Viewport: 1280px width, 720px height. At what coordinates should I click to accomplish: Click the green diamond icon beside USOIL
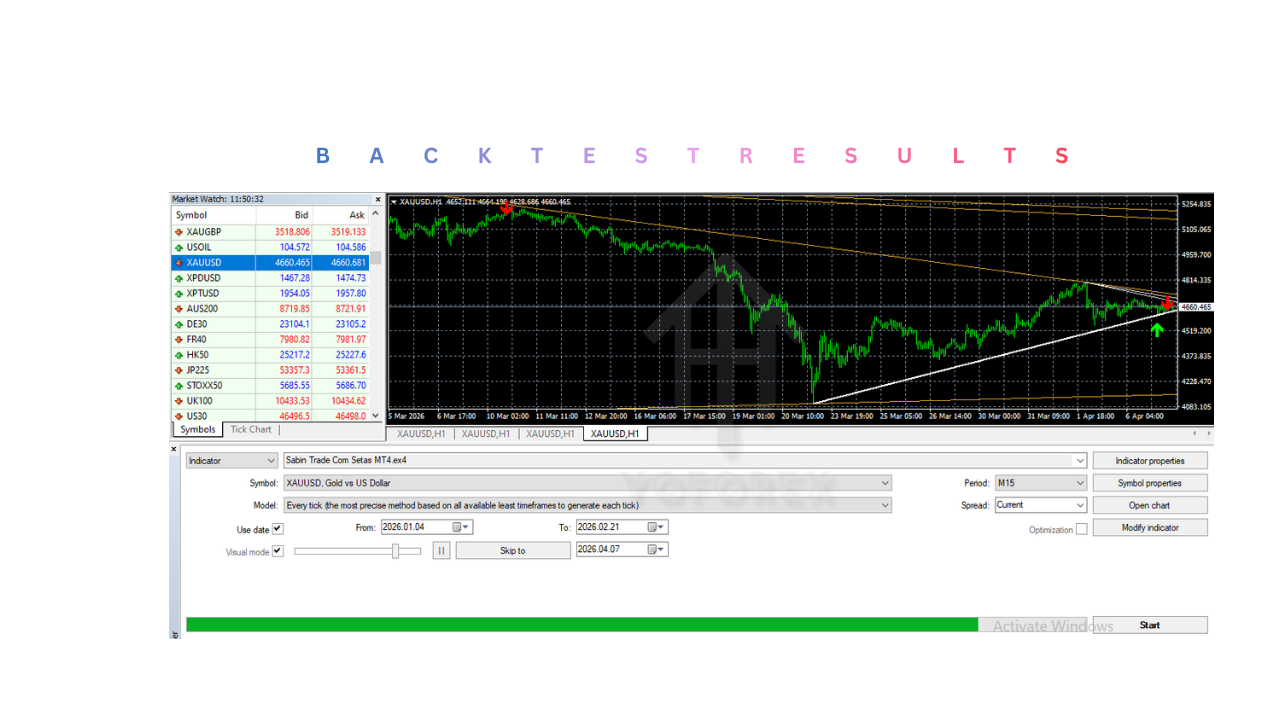point(180,247)
